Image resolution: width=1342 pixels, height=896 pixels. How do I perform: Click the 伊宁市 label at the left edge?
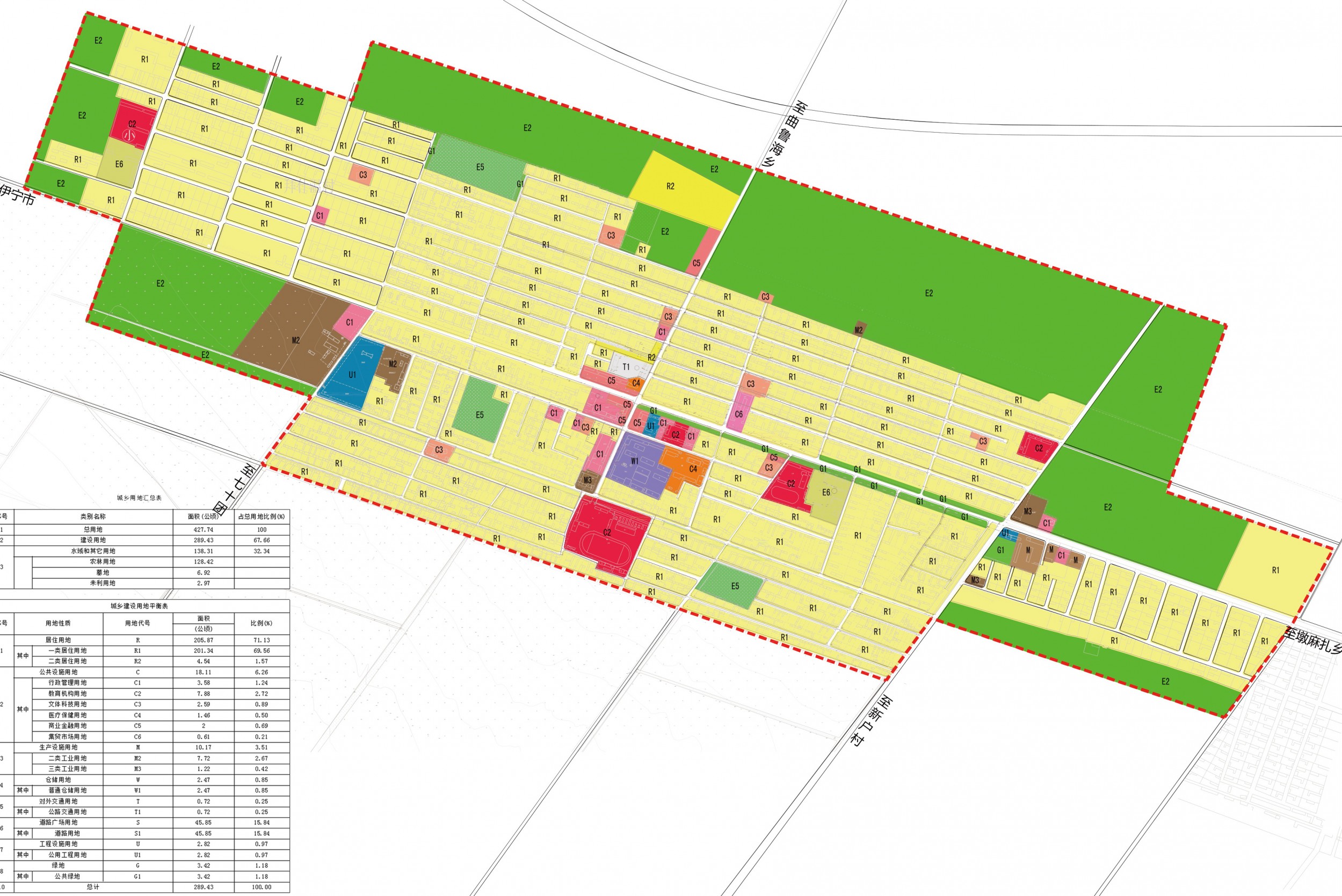pos(17,194)
